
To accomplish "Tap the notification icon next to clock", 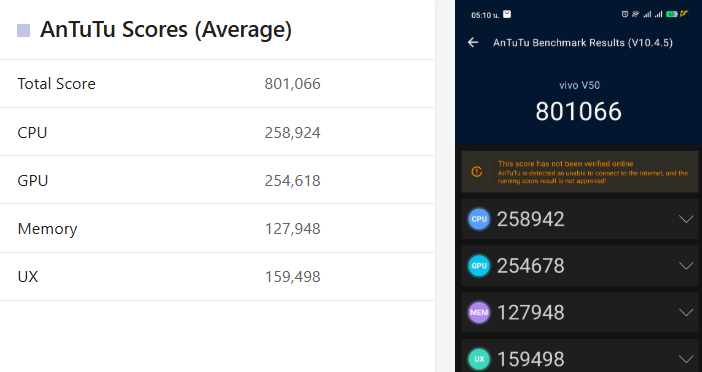I will pos(507,14).
